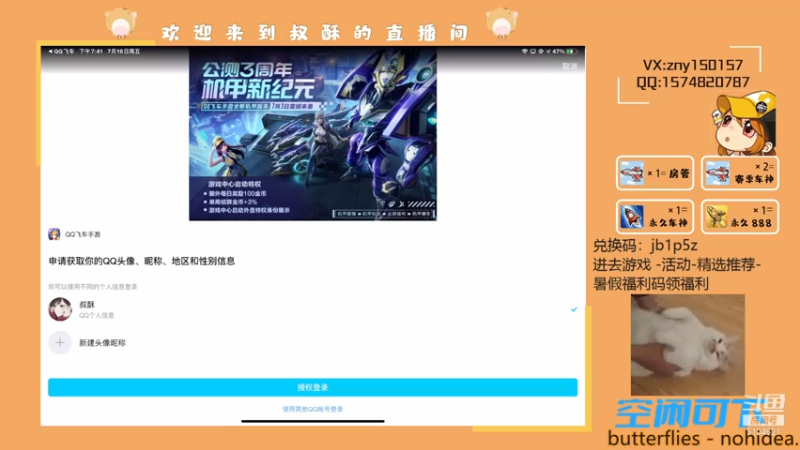Click the 申请获取你的QQ头像 permission text

tap(142, 261)
